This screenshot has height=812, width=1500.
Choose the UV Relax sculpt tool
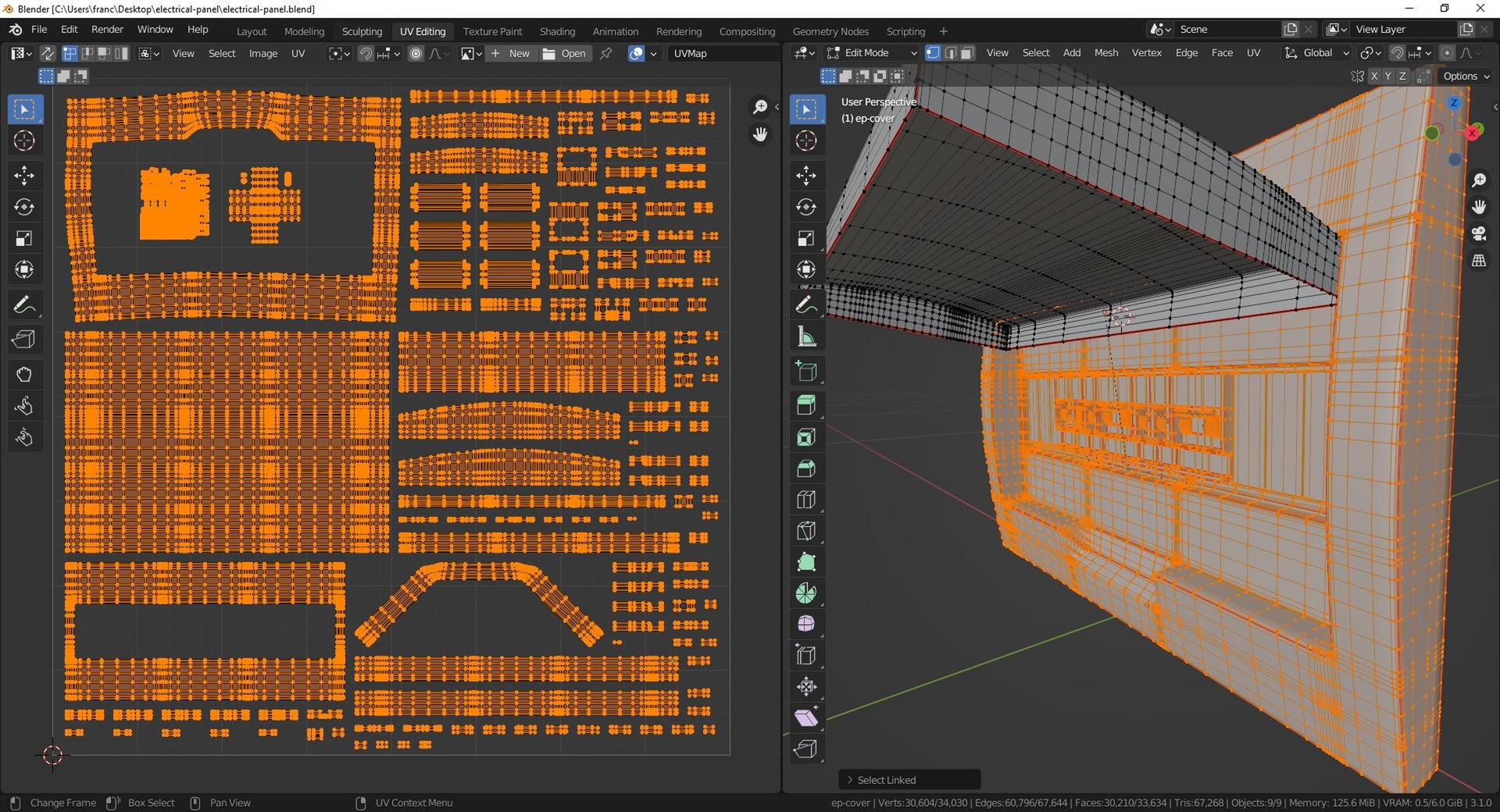click(24, 406)
